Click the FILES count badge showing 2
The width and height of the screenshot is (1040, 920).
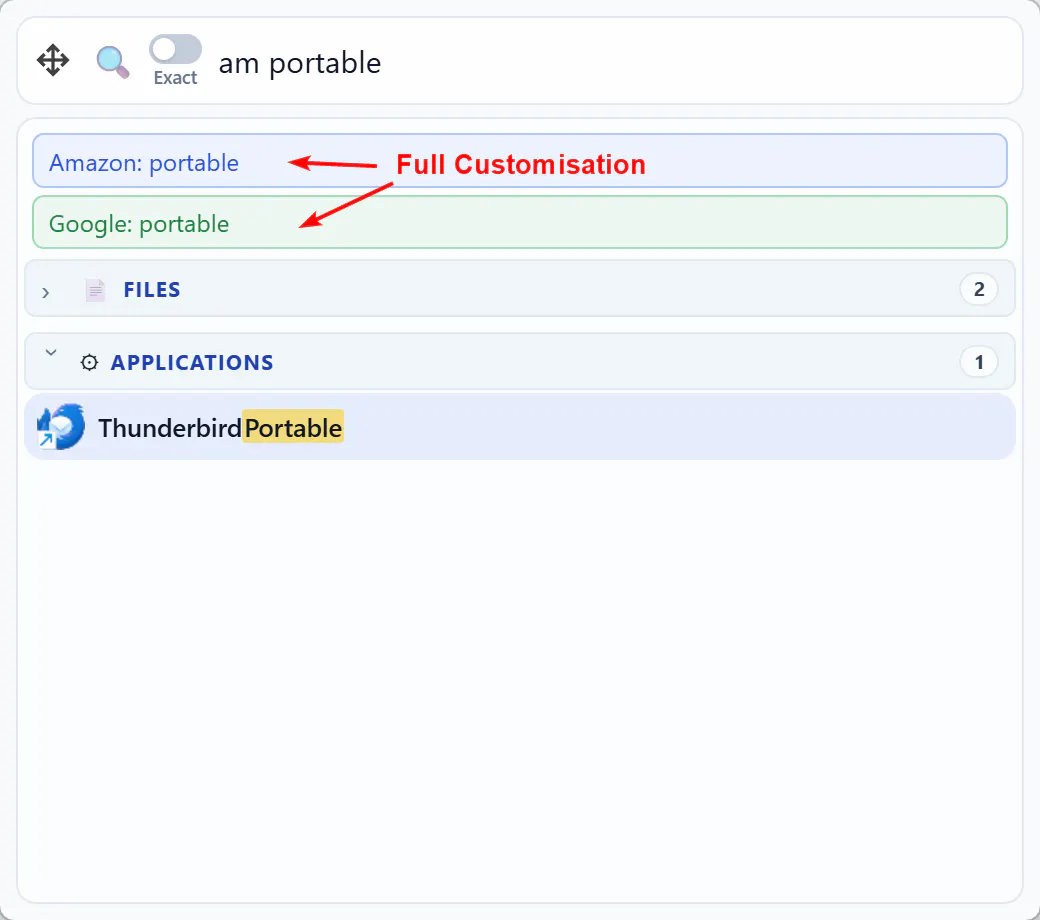pos(978,289)
